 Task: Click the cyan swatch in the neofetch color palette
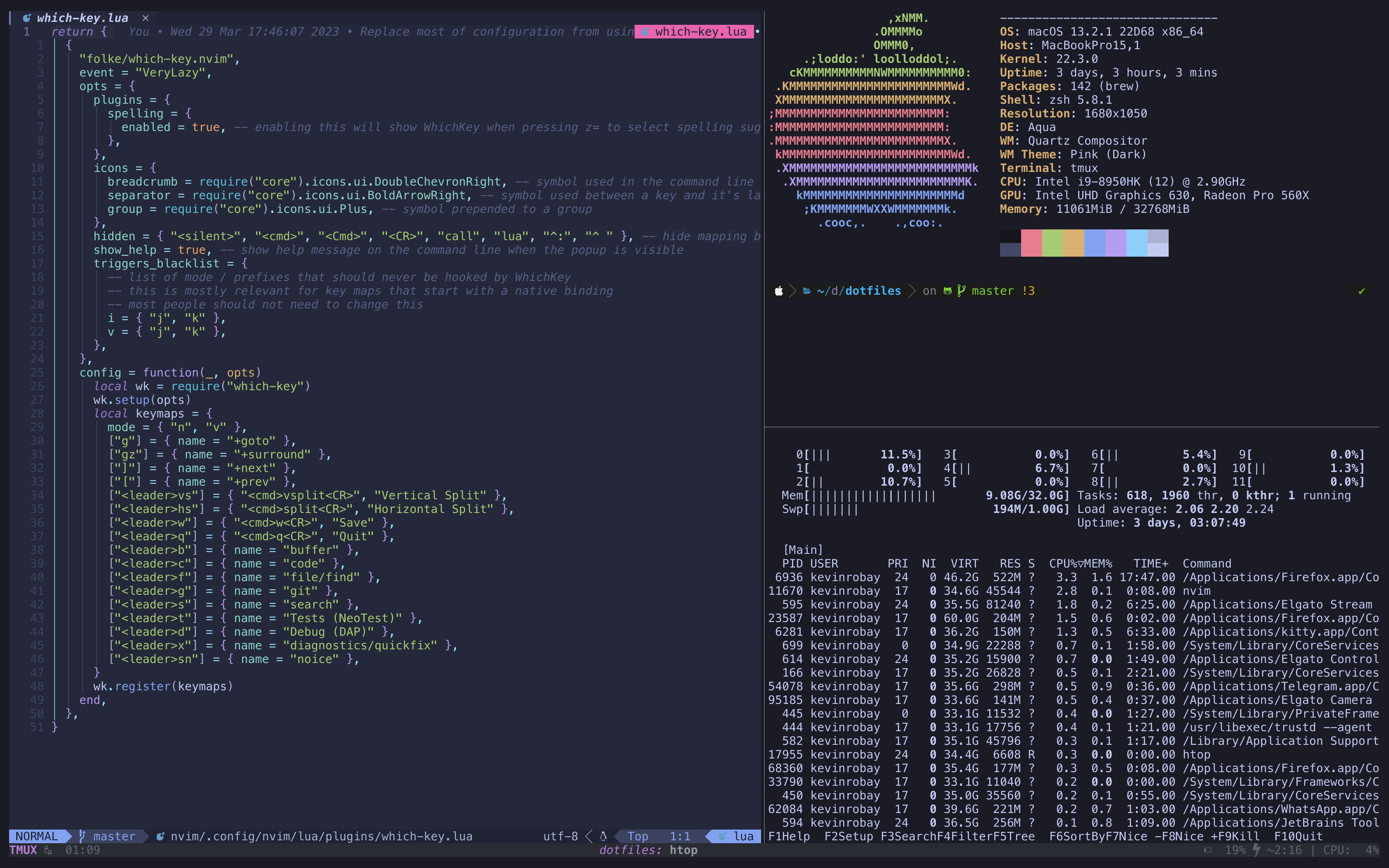click(x=1137, y=243)
